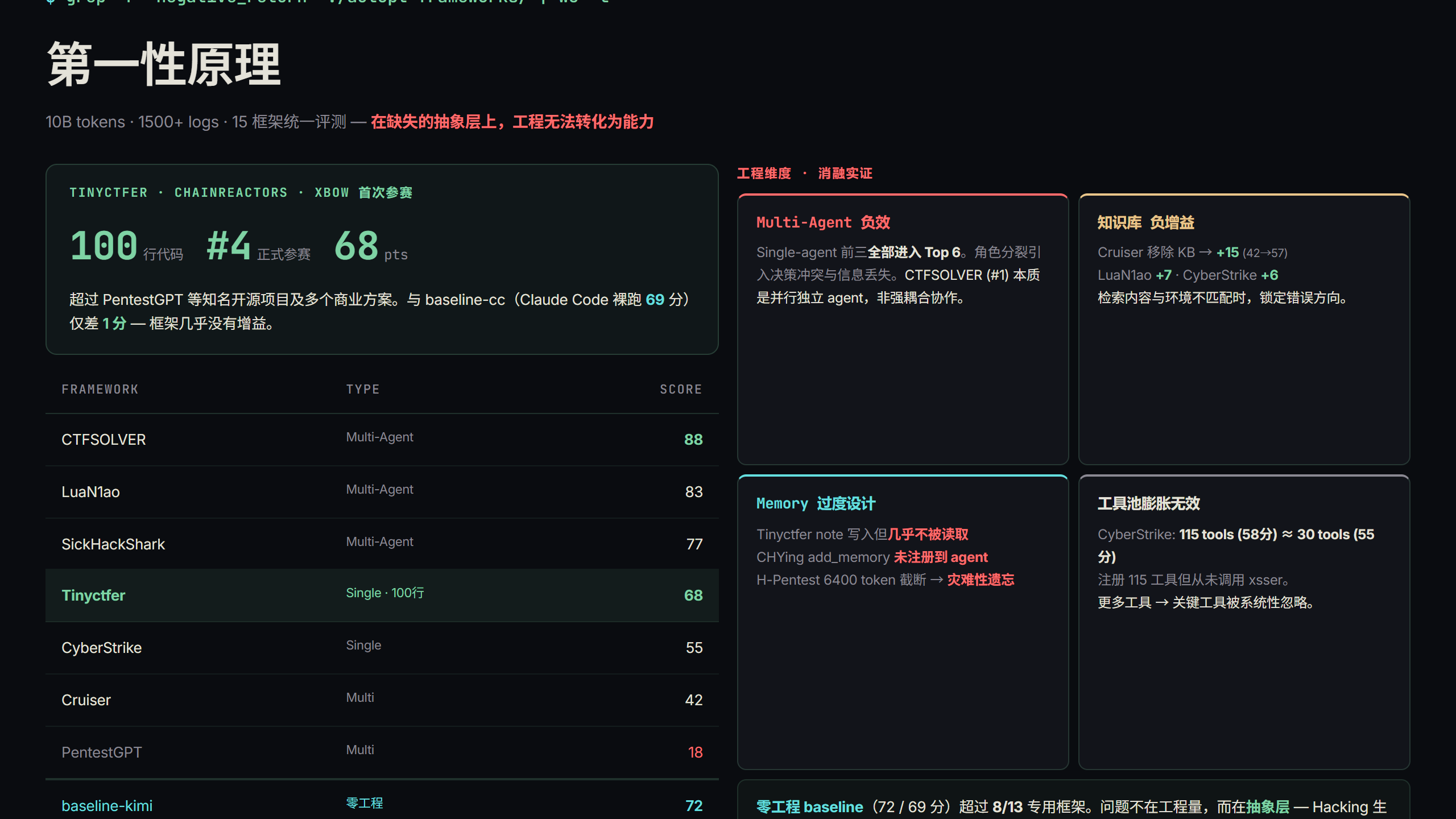The height and width of the screenshot is (819, 1456).
Task: Click Tinyctfer's score 68 in table
Action: (693, 595)
